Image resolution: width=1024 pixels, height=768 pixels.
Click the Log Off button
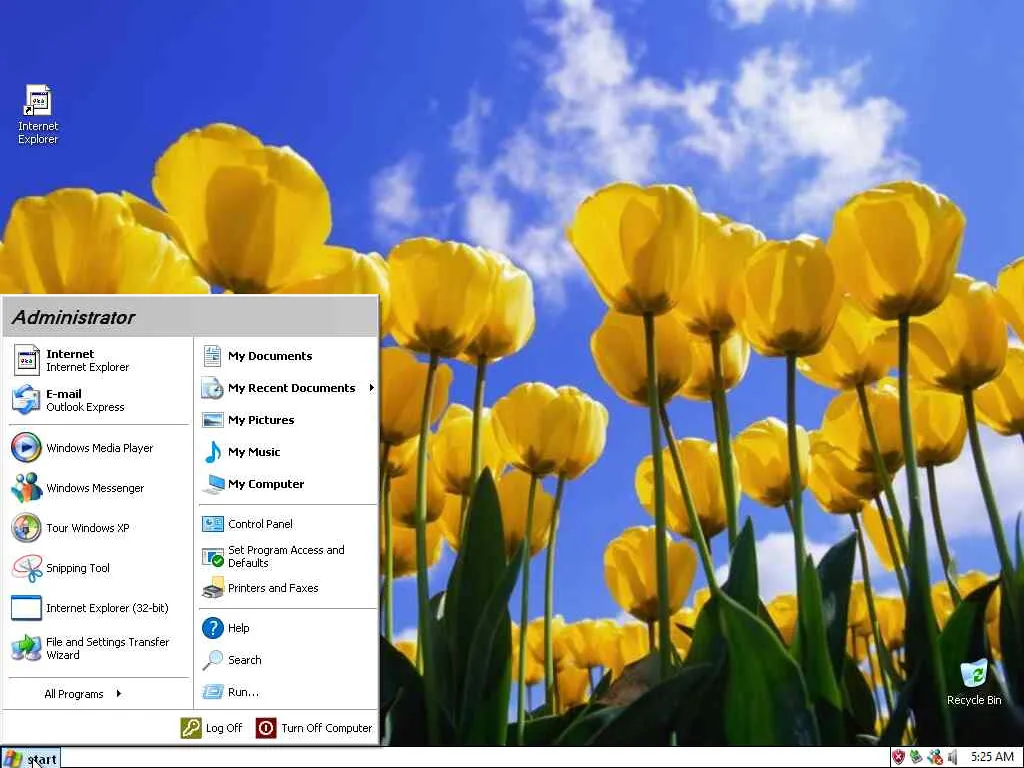(x=212, y=728)
